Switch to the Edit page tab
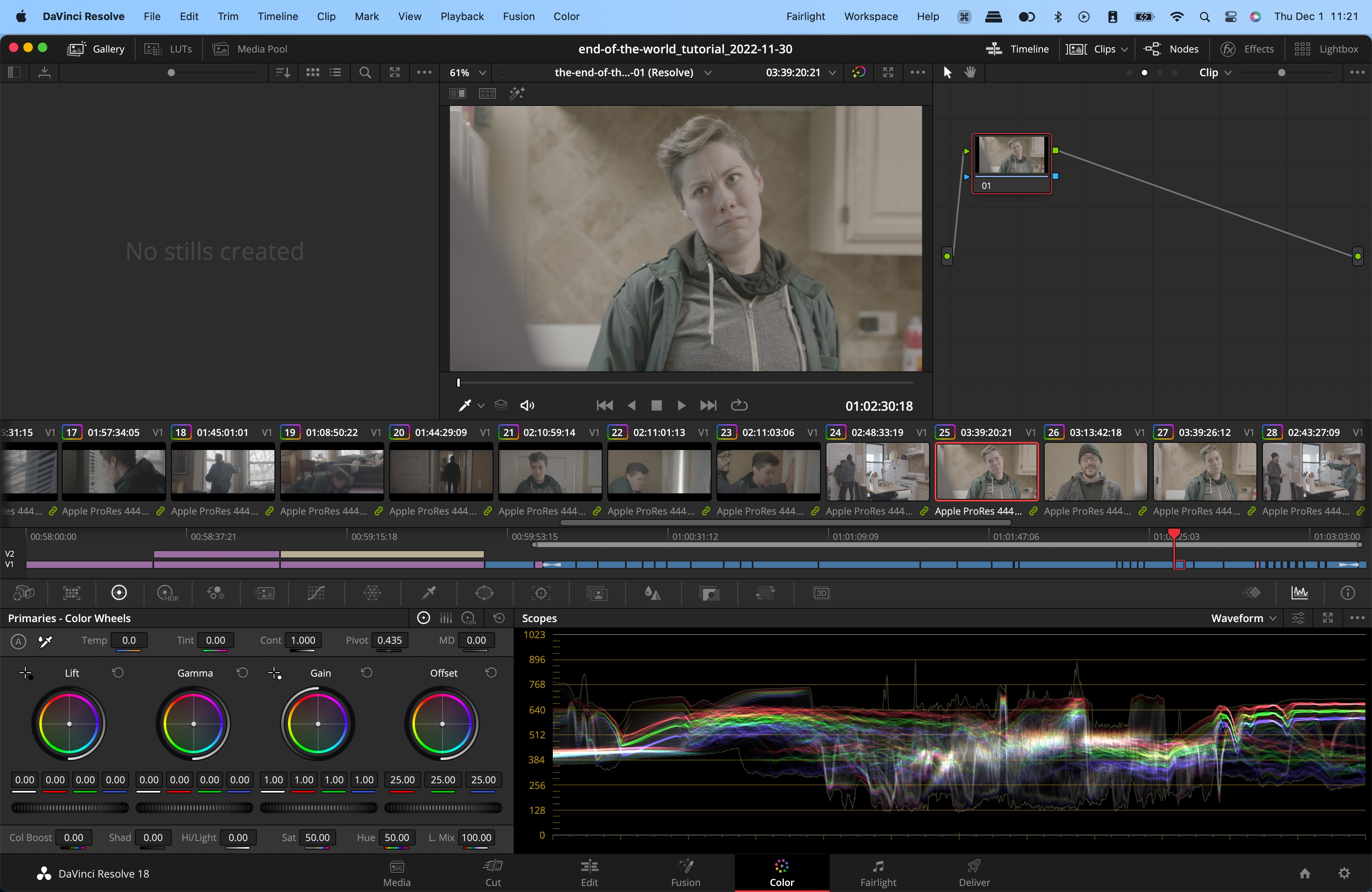Viewport: 1372px width, 892px height. (x=589, y=873)
